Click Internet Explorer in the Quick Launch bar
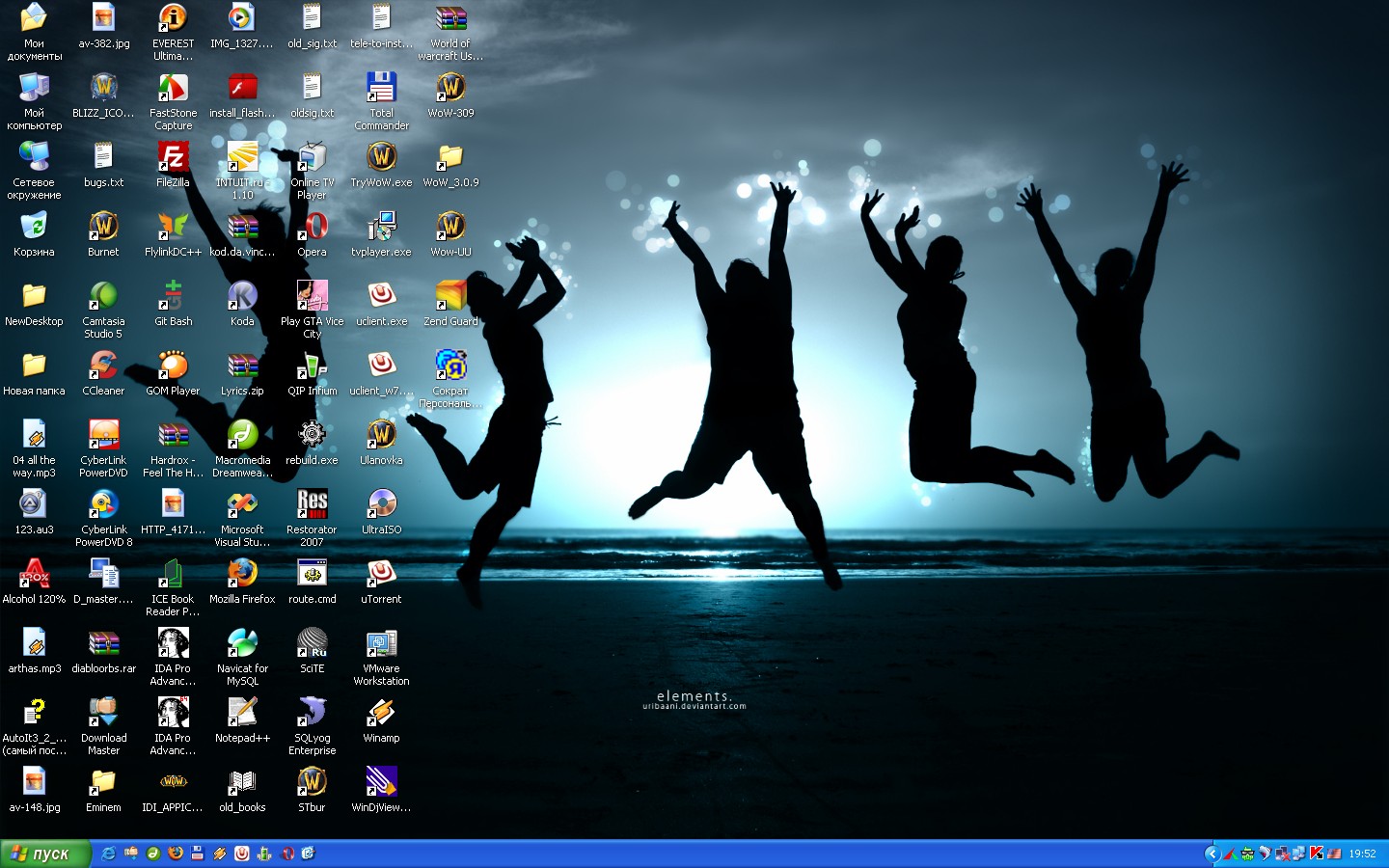This screenshot has height=868, width=1389. 108,854
